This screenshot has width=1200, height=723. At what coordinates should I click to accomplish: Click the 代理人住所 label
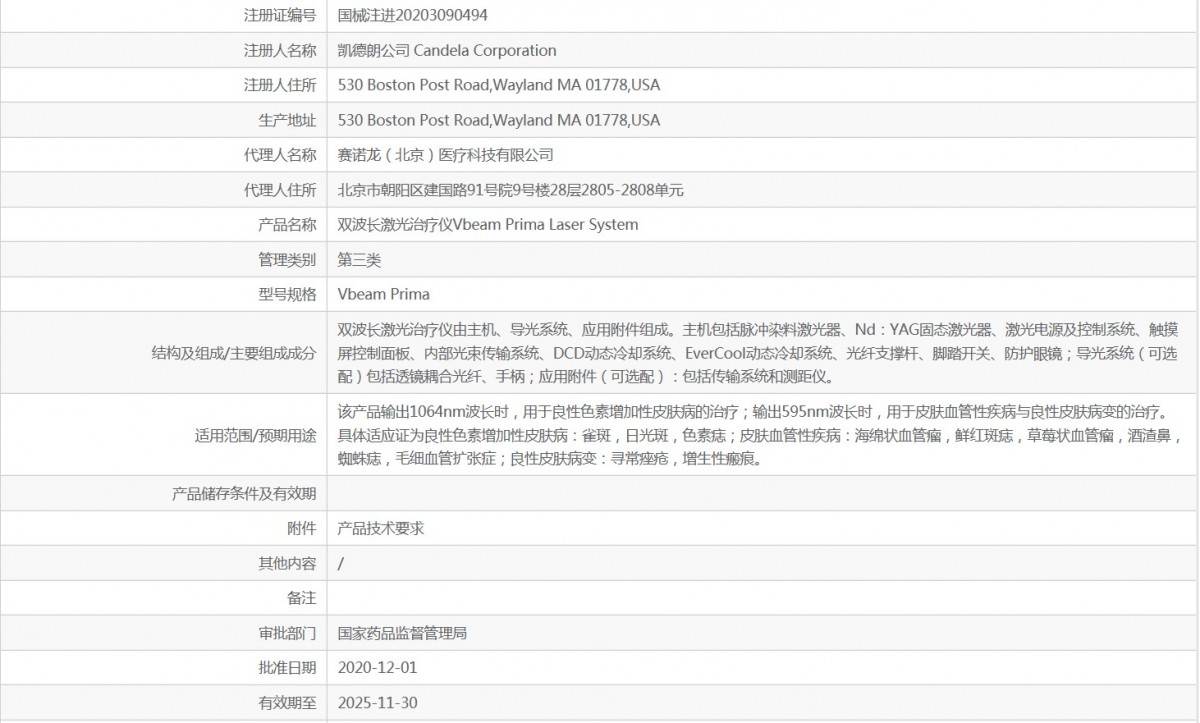coord(280,190)
